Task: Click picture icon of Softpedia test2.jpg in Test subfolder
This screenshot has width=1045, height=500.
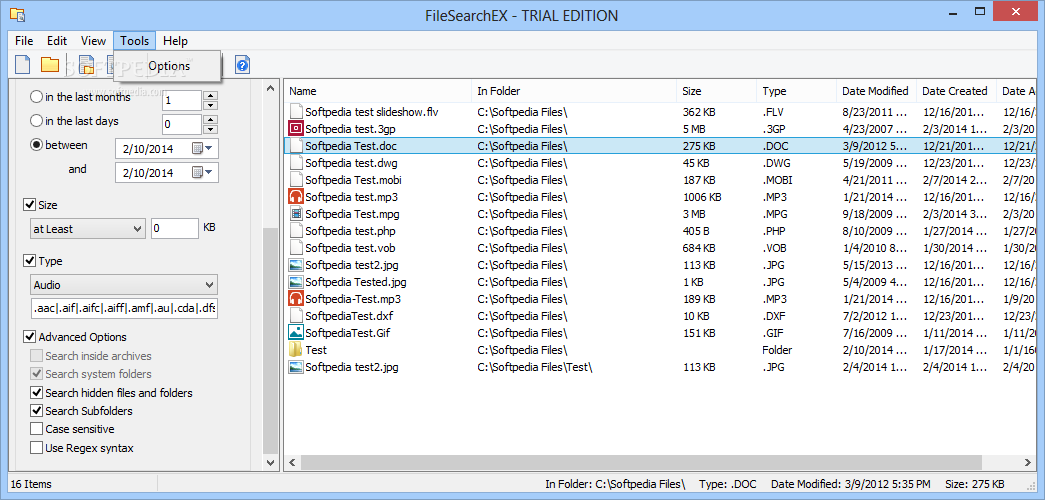Action: pos(296,367)
